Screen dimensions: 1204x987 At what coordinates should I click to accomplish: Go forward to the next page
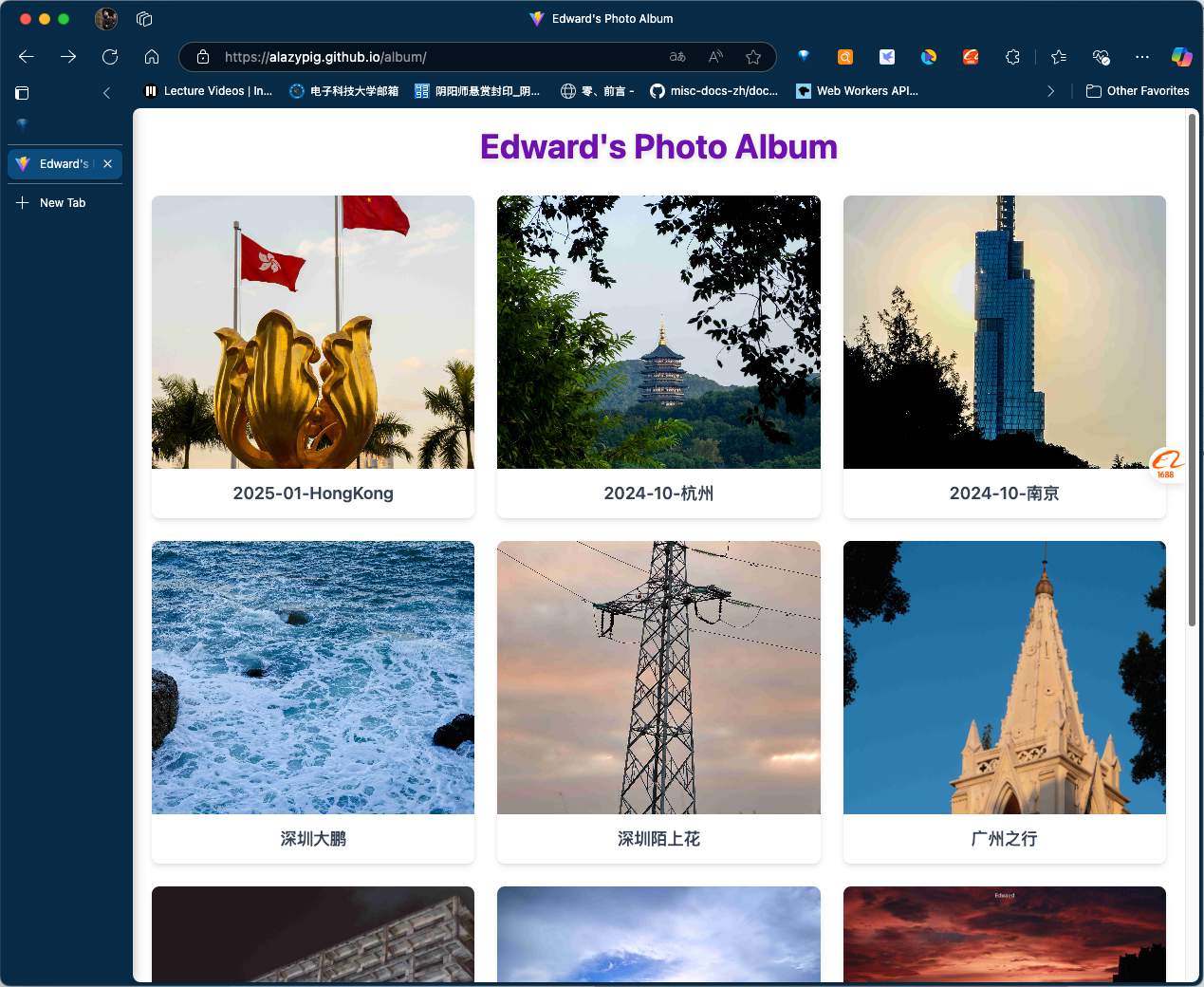pos(68,57)
